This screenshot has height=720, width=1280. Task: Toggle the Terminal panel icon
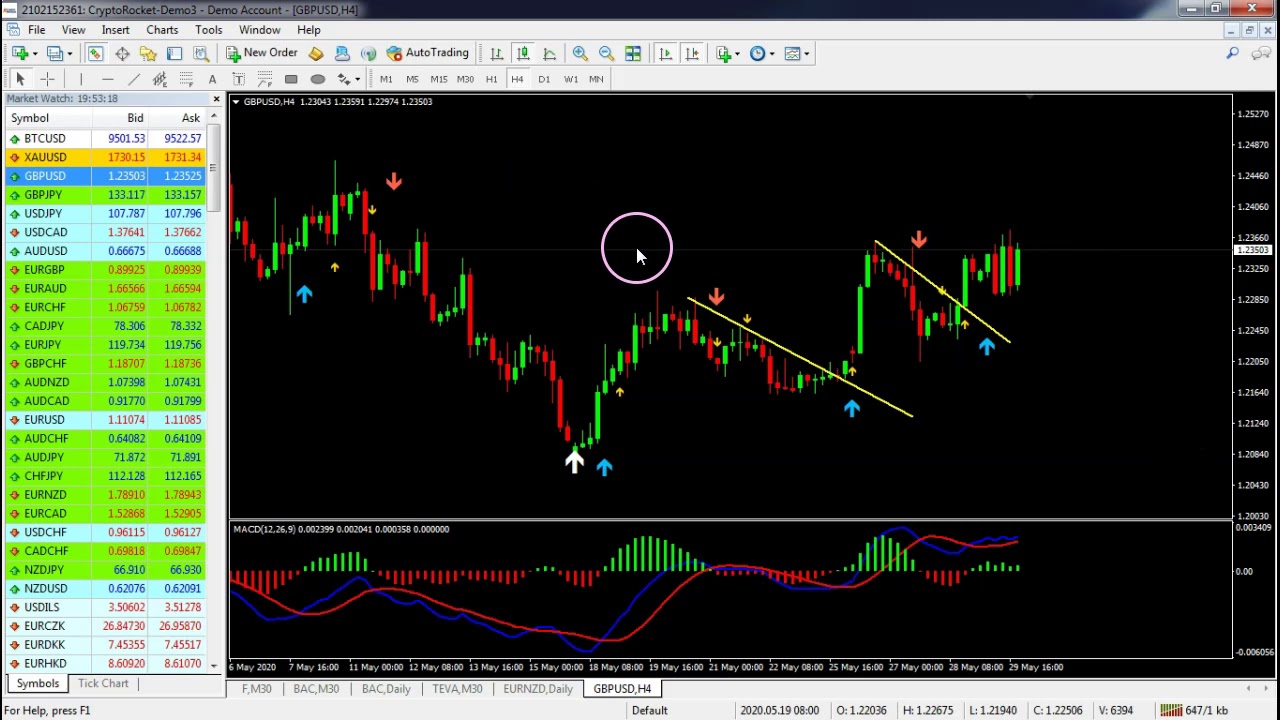click(174, 53)
